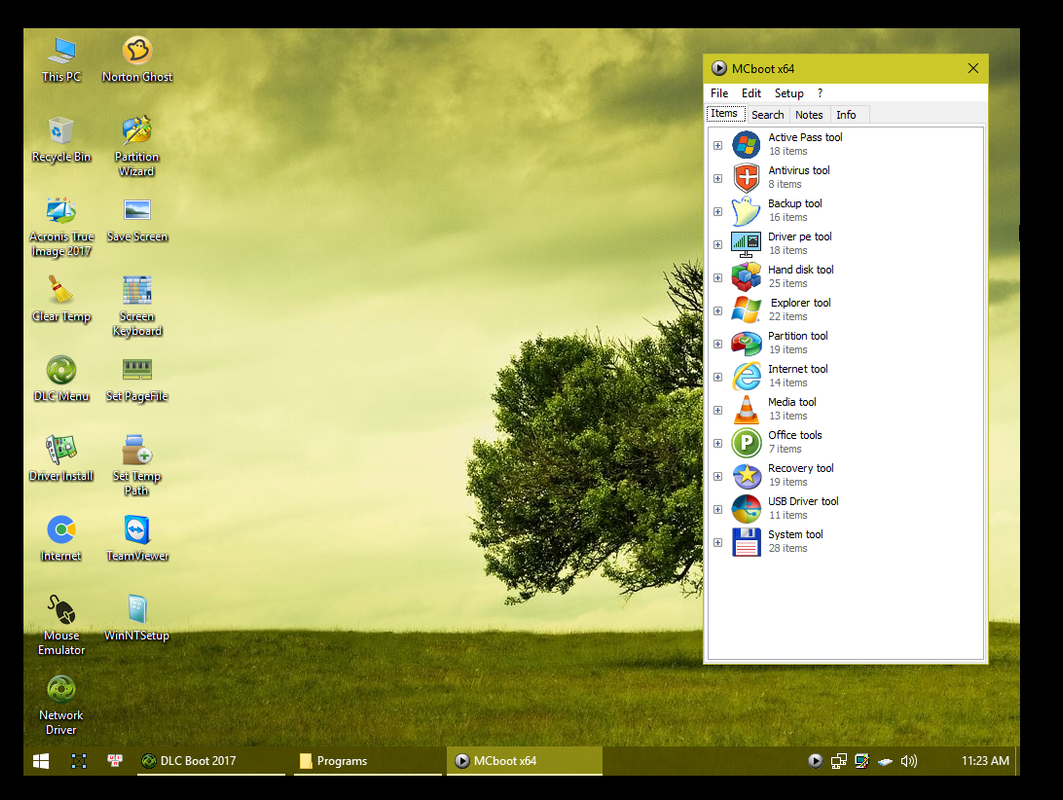Click the Media tool cone icon
The image size is (1063, 800).
pos(746,409)
